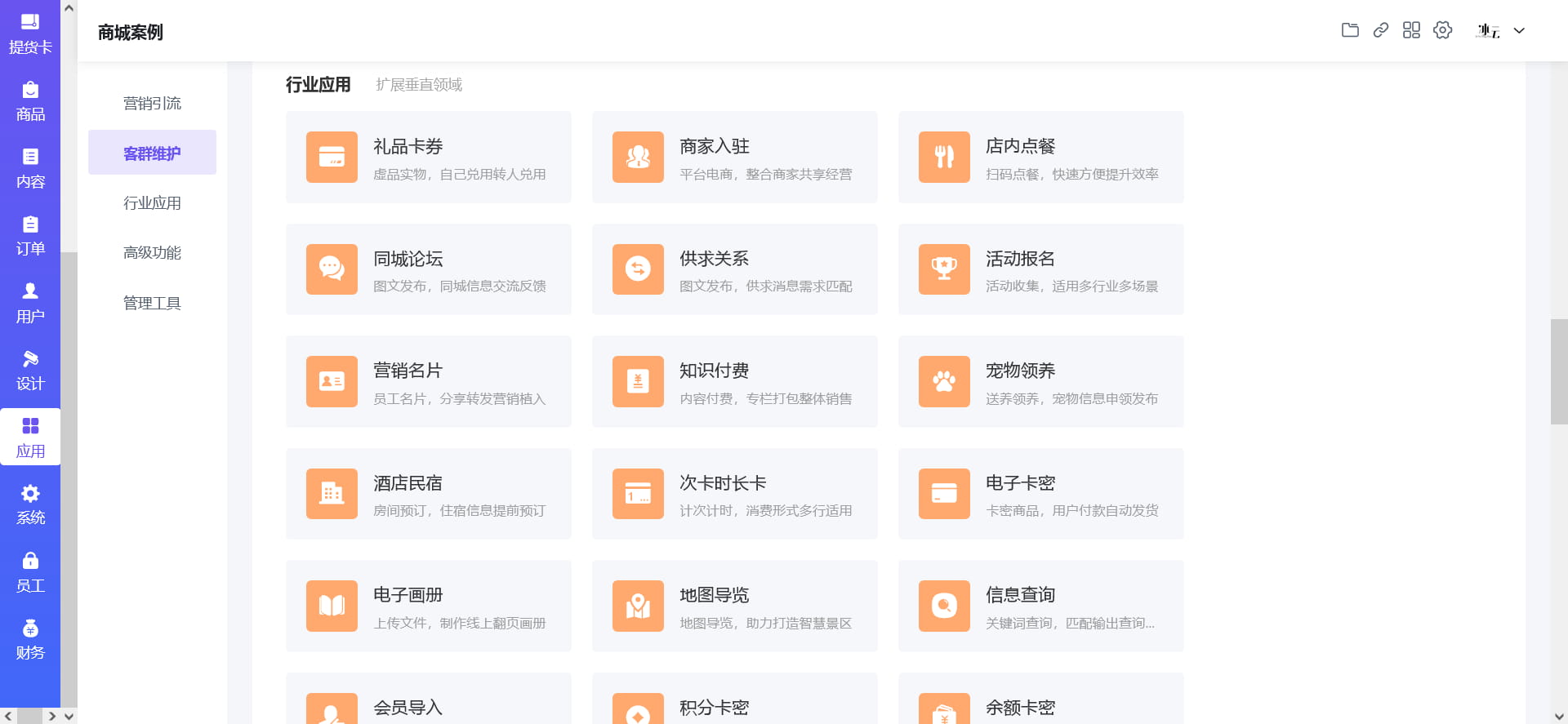Open the 知识付费 app title

tap(715, 371)
